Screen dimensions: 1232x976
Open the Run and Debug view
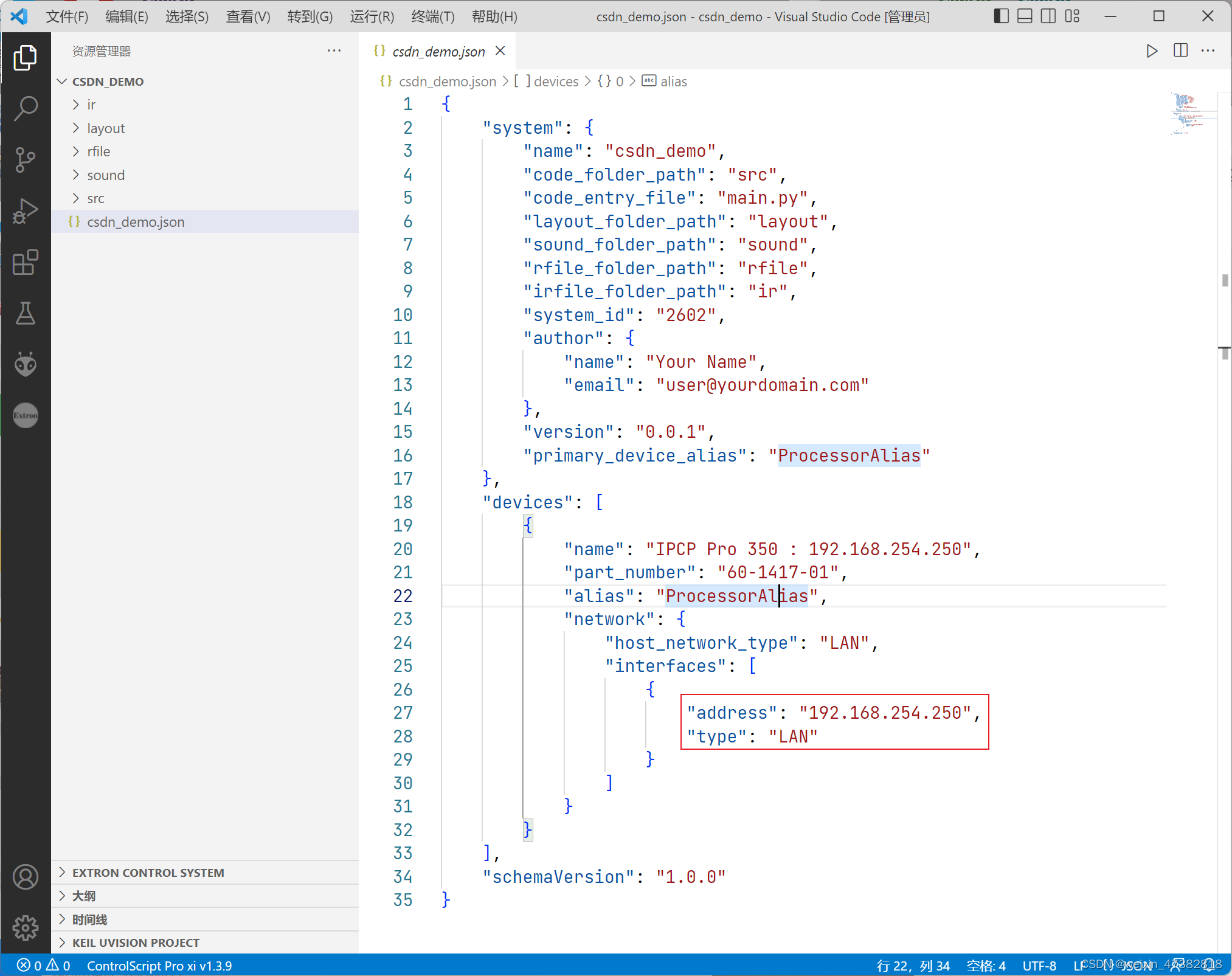[26, 211]
